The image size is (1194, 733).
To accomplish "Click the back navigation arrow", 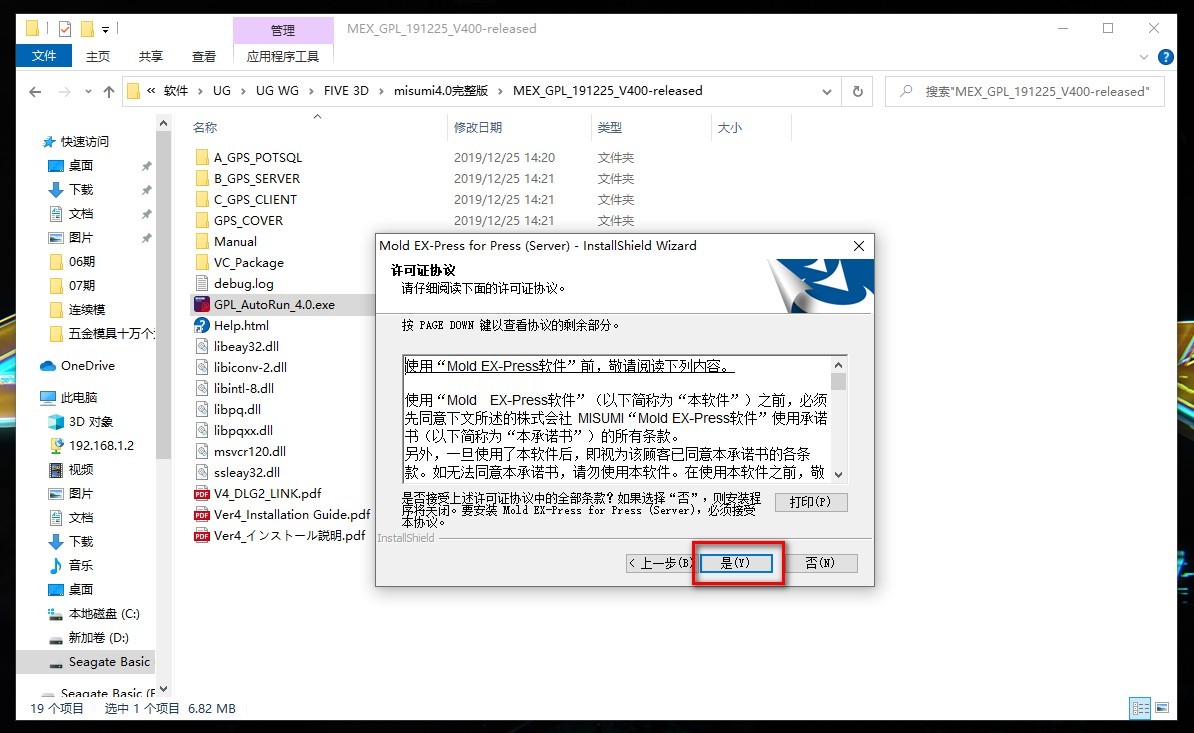I will (34, 91).
